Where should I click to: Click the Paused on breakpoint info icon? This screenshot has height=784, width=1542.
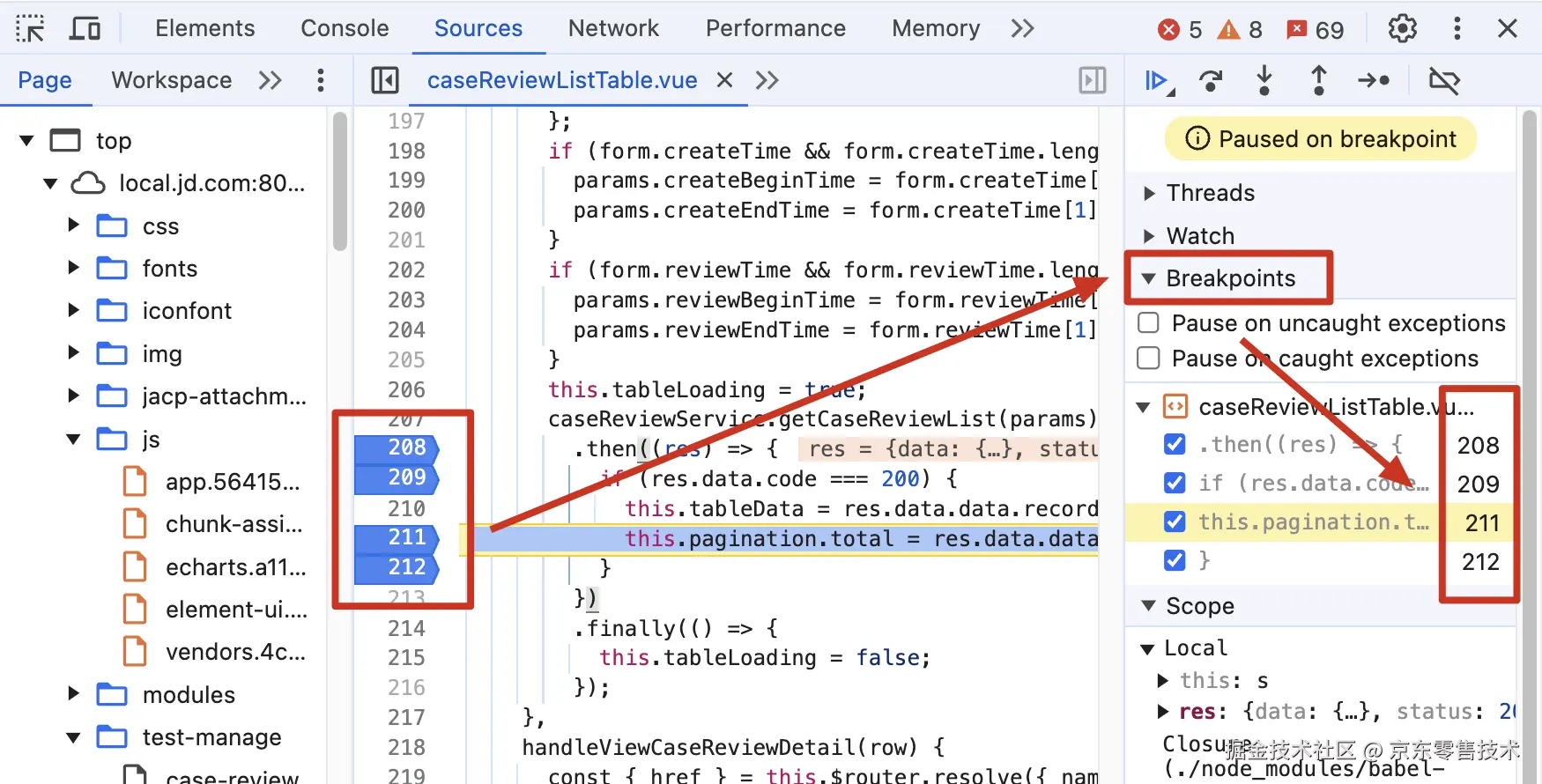coord(1197,138)
